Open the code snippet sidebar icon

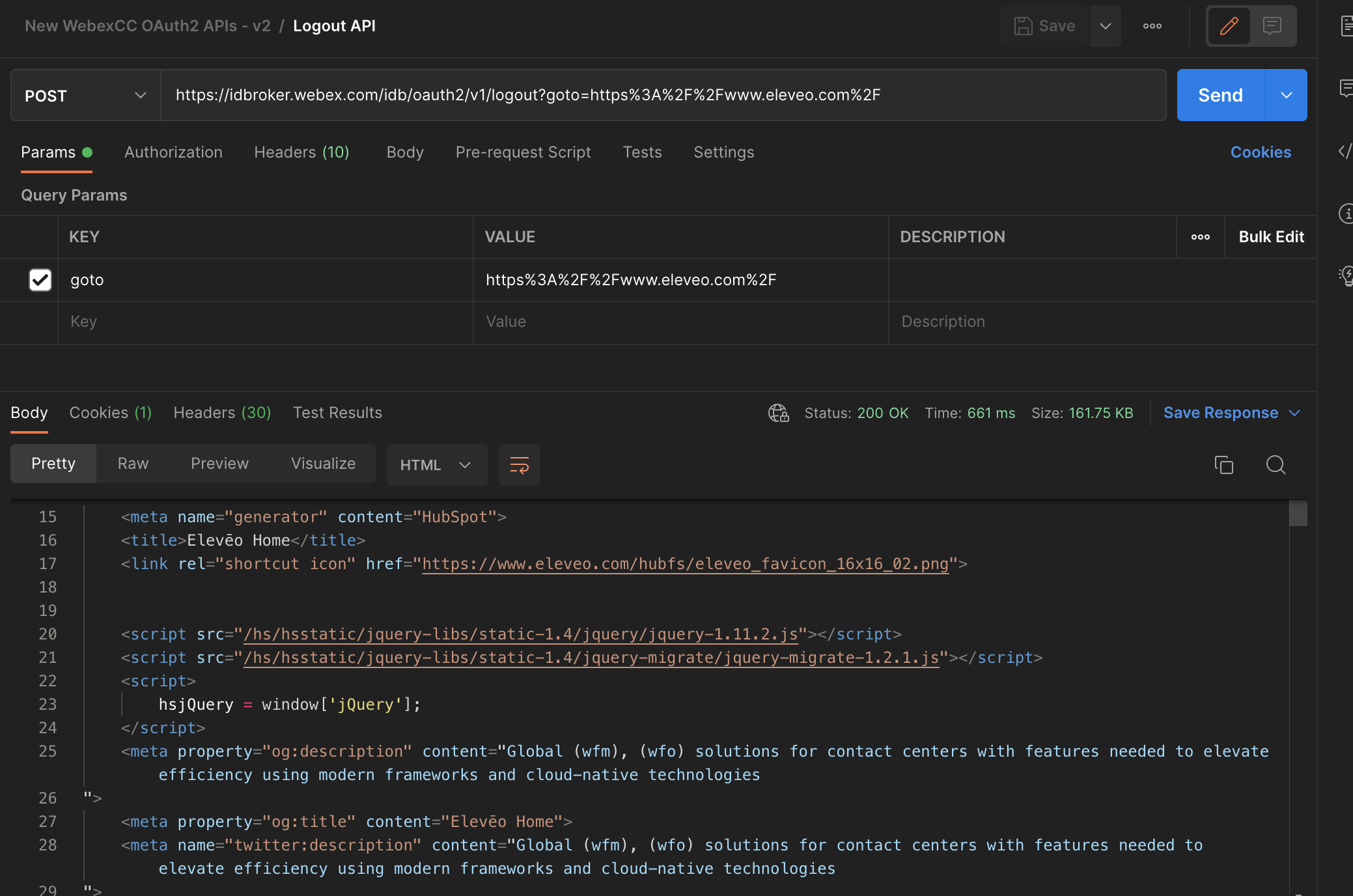1345,152
